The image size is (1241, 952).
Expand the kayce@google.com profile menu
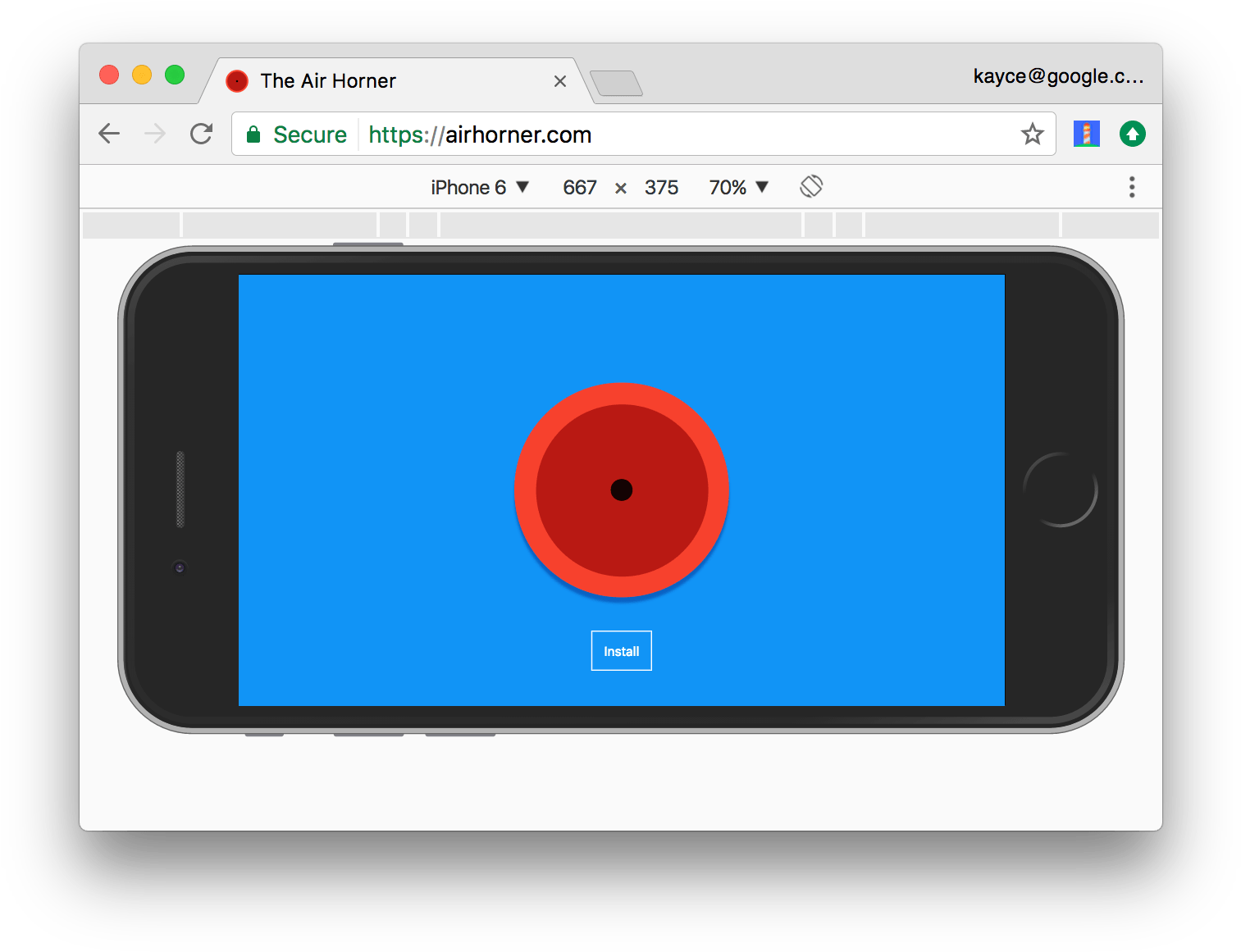[x=1058, y=75]
